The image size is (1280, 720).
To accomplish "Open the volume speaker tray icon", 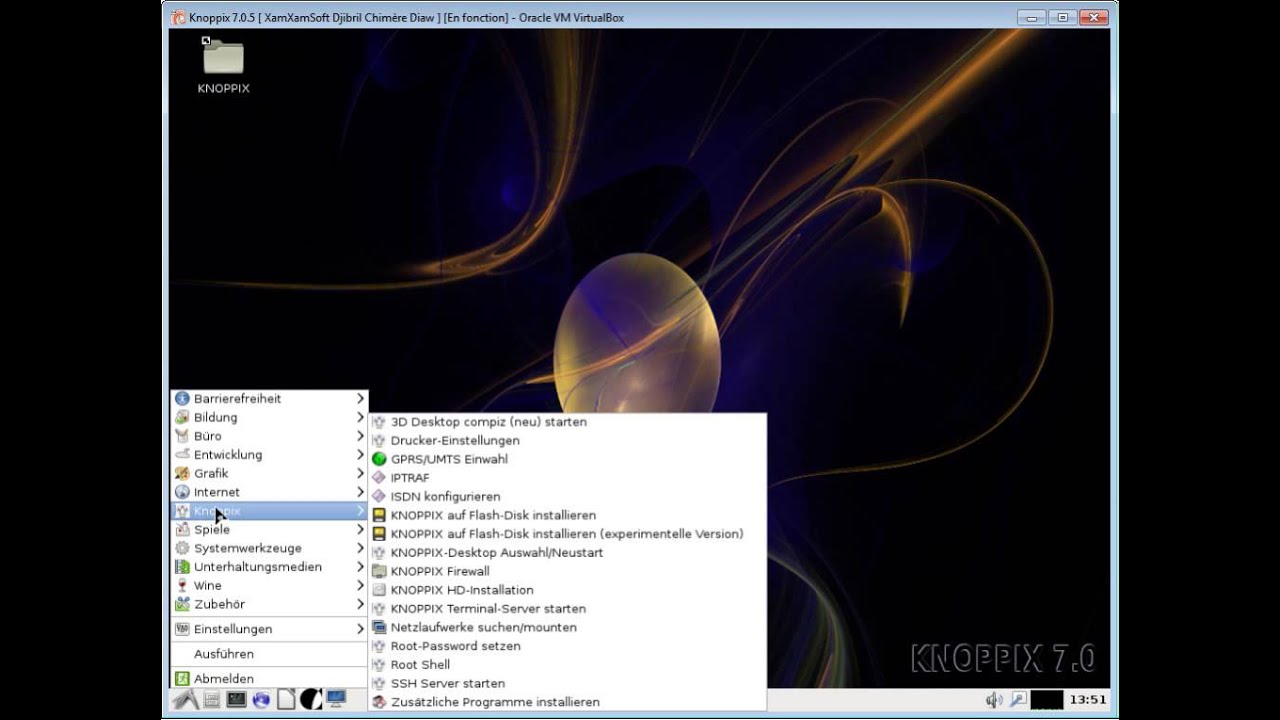I will [994, 700].
